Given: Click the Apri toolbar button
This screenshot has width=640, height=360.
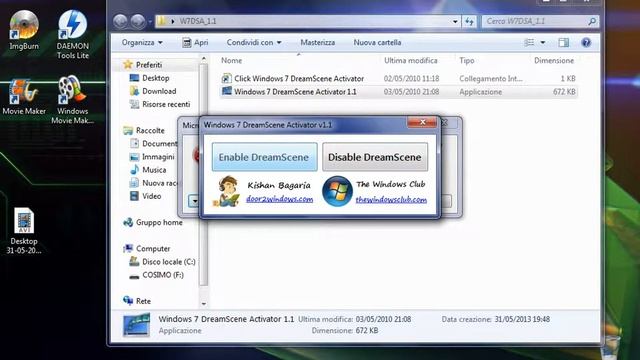Looking at the screenshot, I should 195,42.
